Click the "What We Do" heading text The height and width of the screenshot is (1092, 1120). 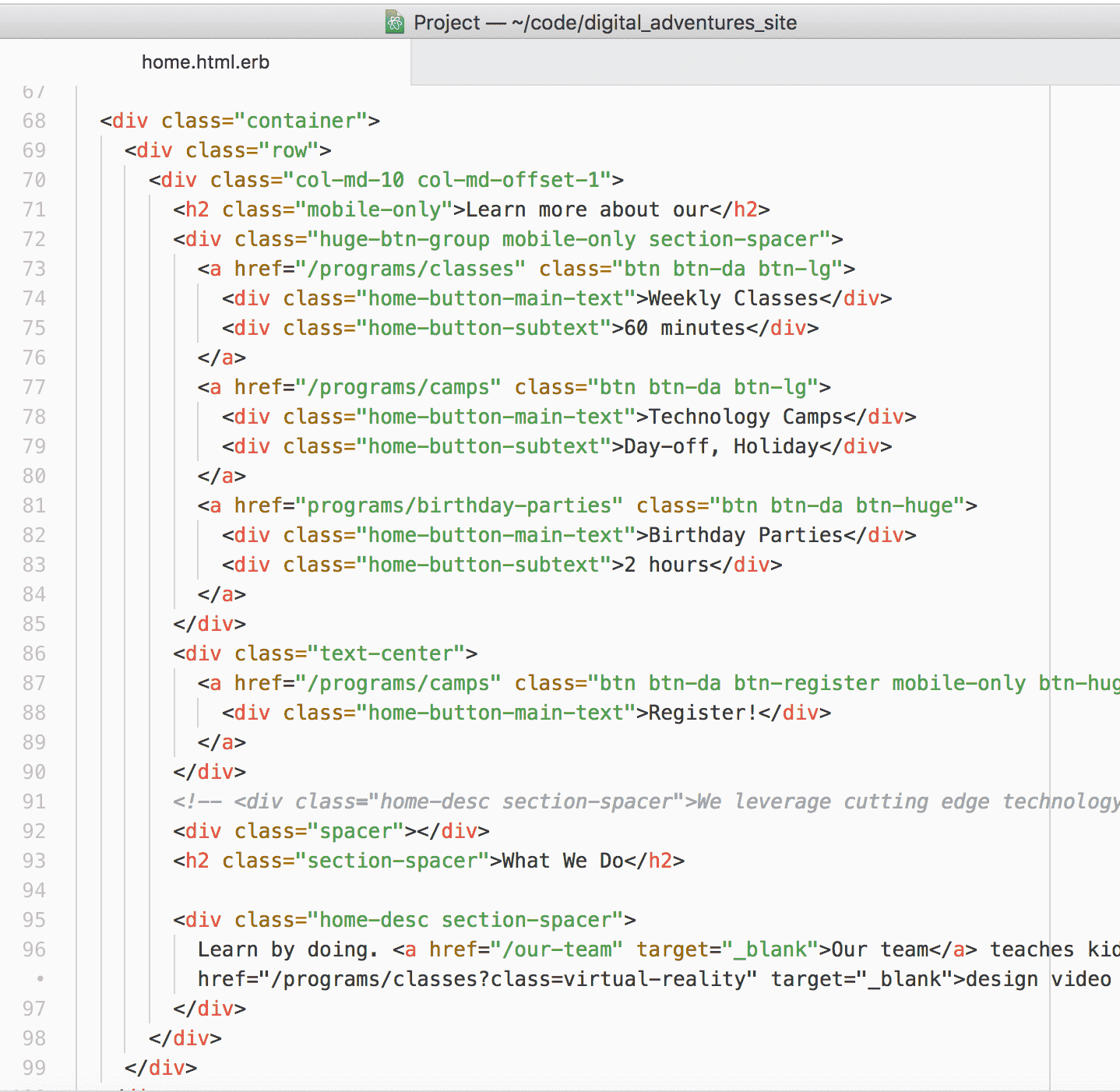(563, 861)
